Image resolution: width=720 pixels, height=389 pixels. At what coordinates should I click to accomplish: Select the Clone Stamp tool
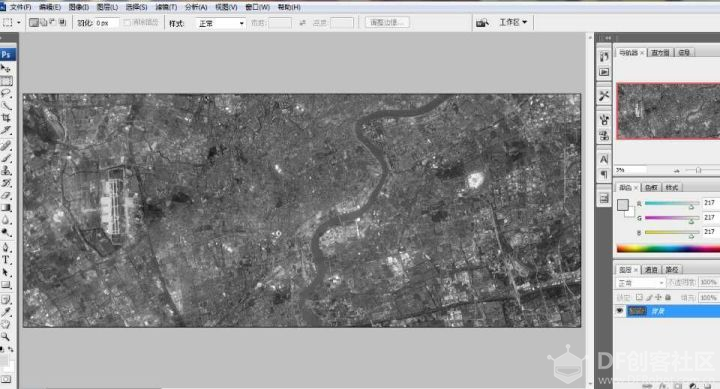tap(6, 170)
